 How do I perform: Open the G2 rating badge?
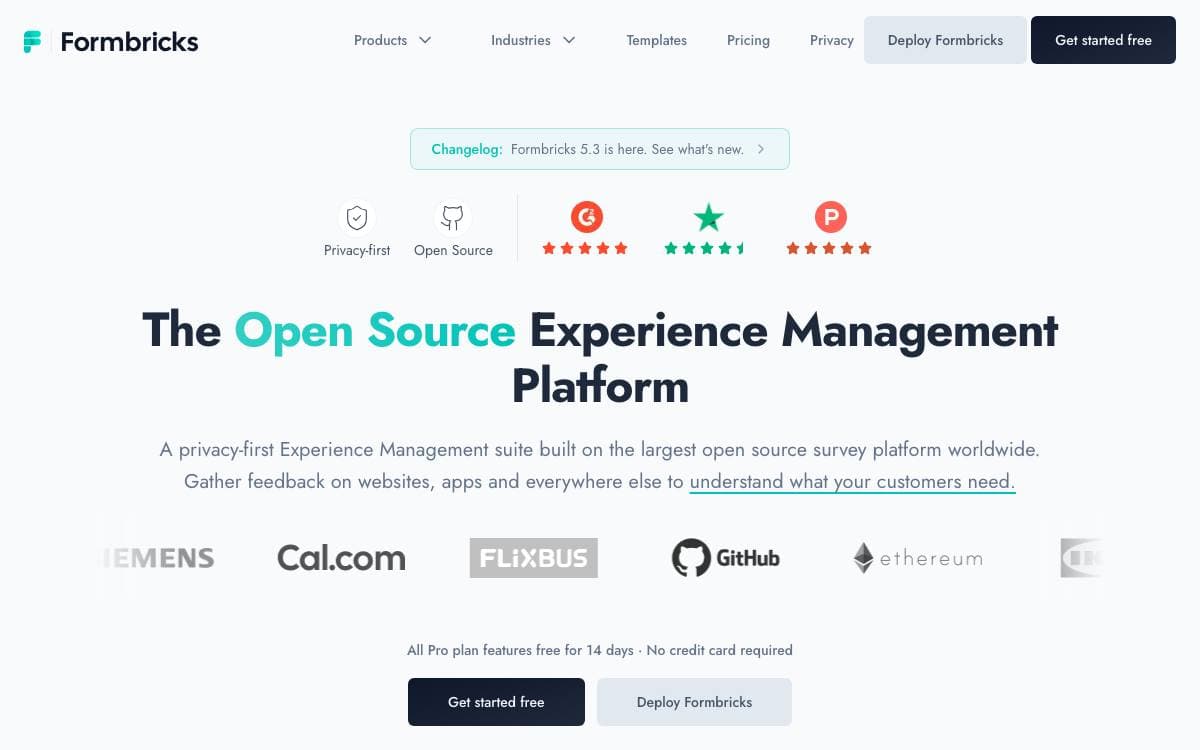click(587, 216)
